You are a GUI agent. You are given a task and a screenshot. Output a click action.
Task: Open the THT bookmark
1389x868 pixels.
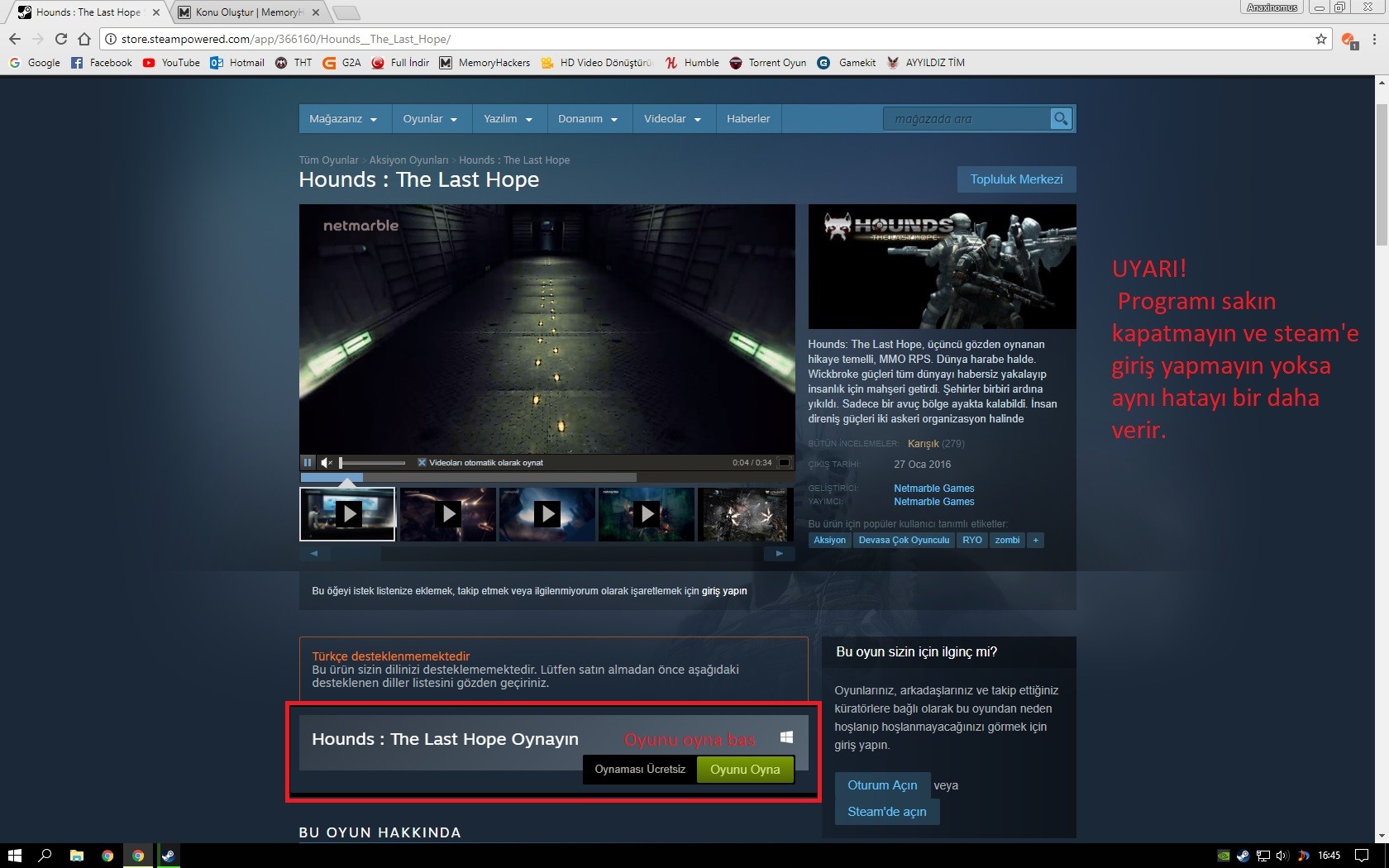click(x=294, y=63)
